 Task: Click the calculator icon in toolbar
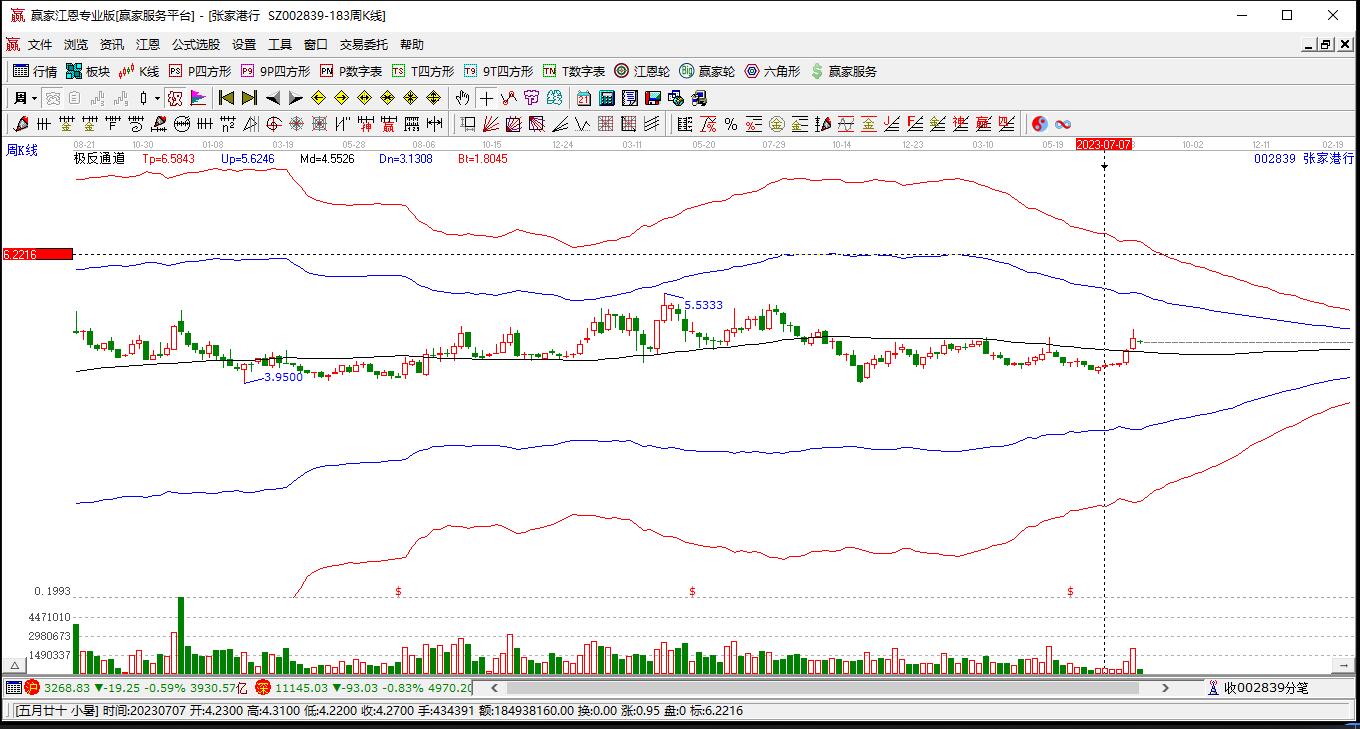[607, 98]
